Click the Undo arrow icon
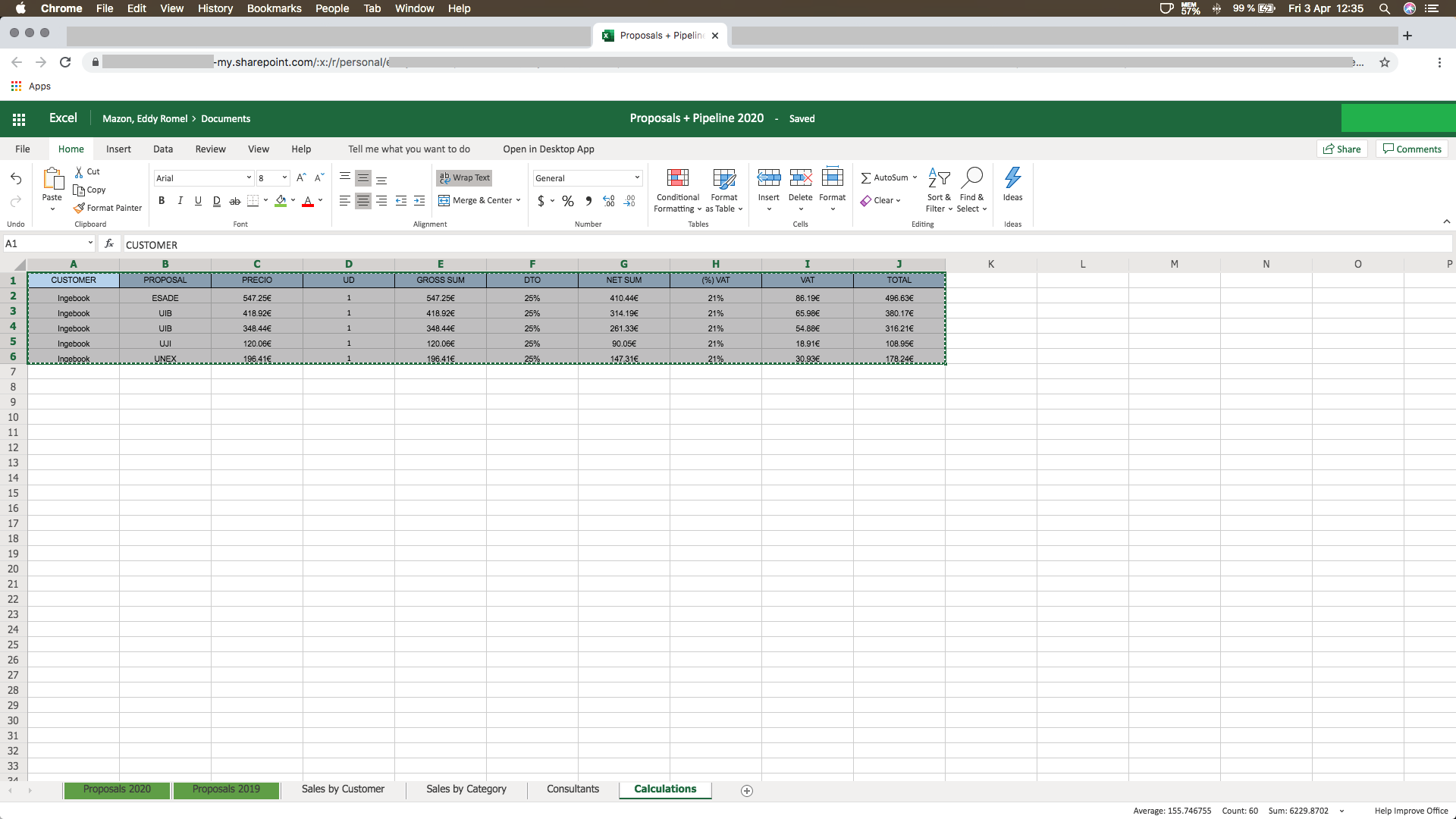 tap(16, 178)
